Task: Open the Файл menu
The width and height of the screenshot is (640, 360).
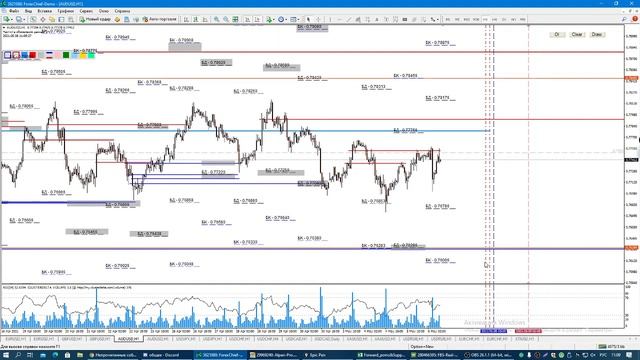Action: pos(13,11)
